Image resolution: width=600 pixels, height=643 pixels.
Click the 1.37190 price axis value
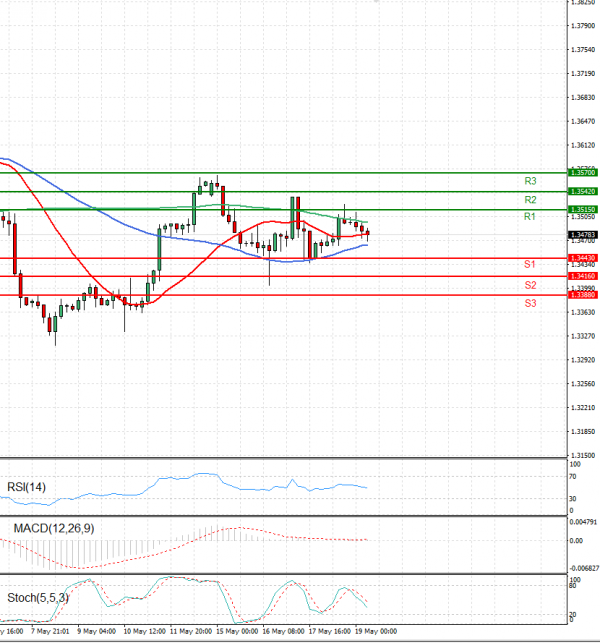[x=583, y=73]
